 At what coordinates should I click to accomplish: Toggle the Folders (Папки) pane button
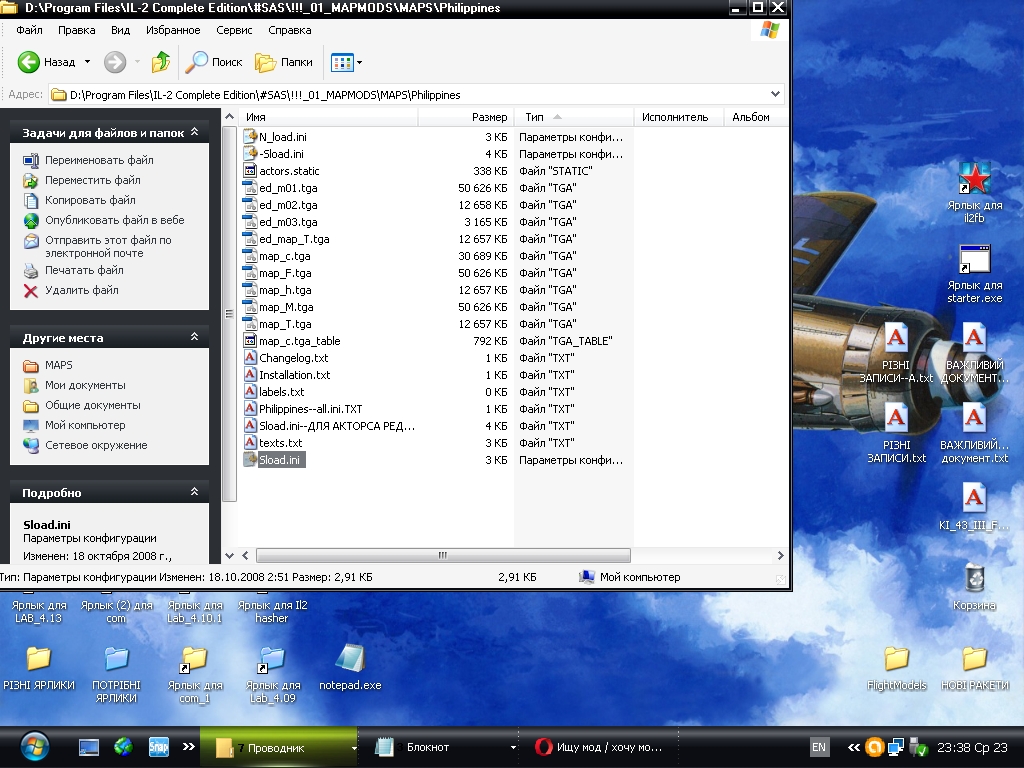(x=284, y=62)
